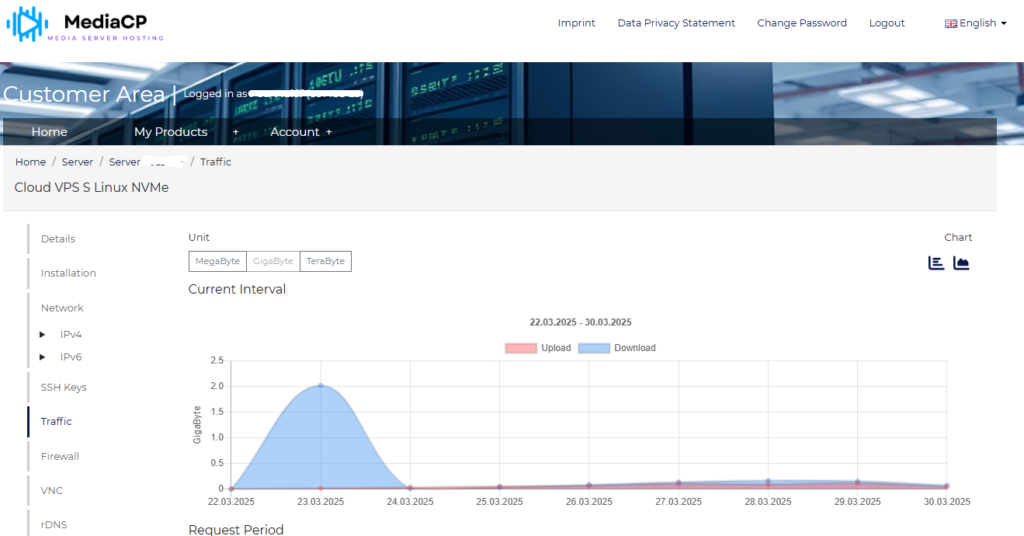1024x536 pixels.
Task: Click the Request Period heading
Action: [x=236, y=529]
